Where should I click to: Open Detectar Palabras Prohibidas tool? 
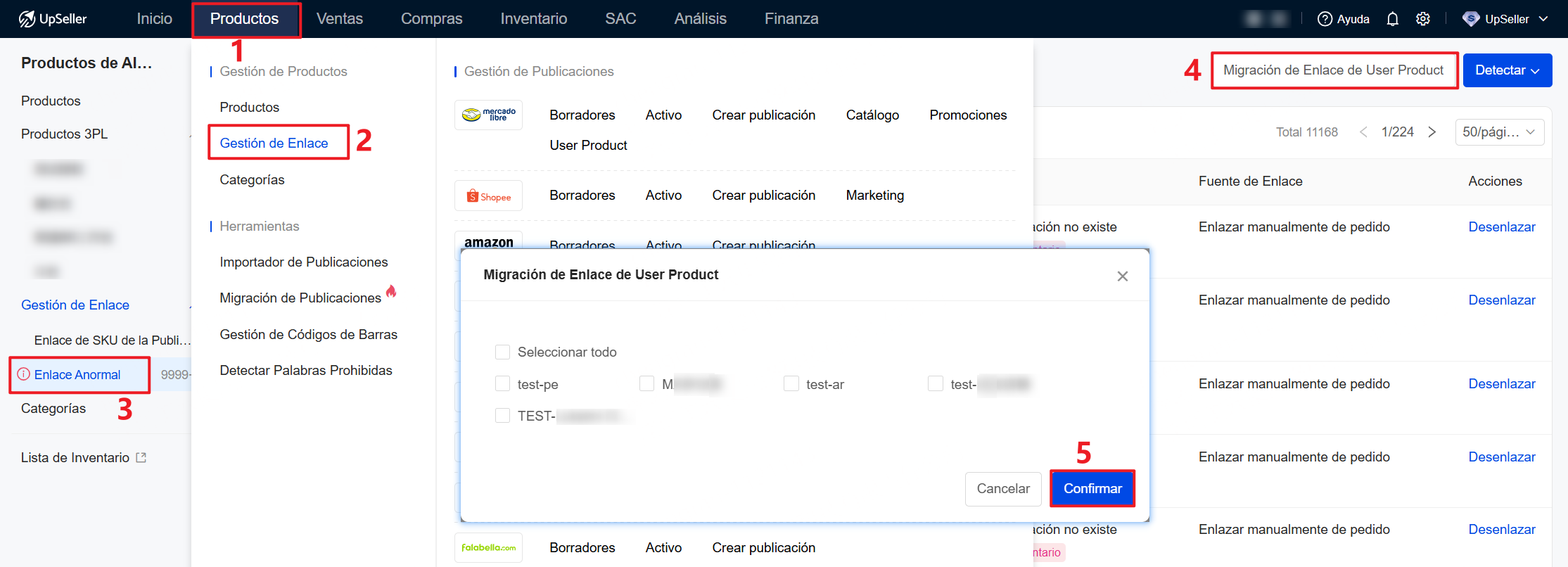pyautogui.click(x=306, y=370)
